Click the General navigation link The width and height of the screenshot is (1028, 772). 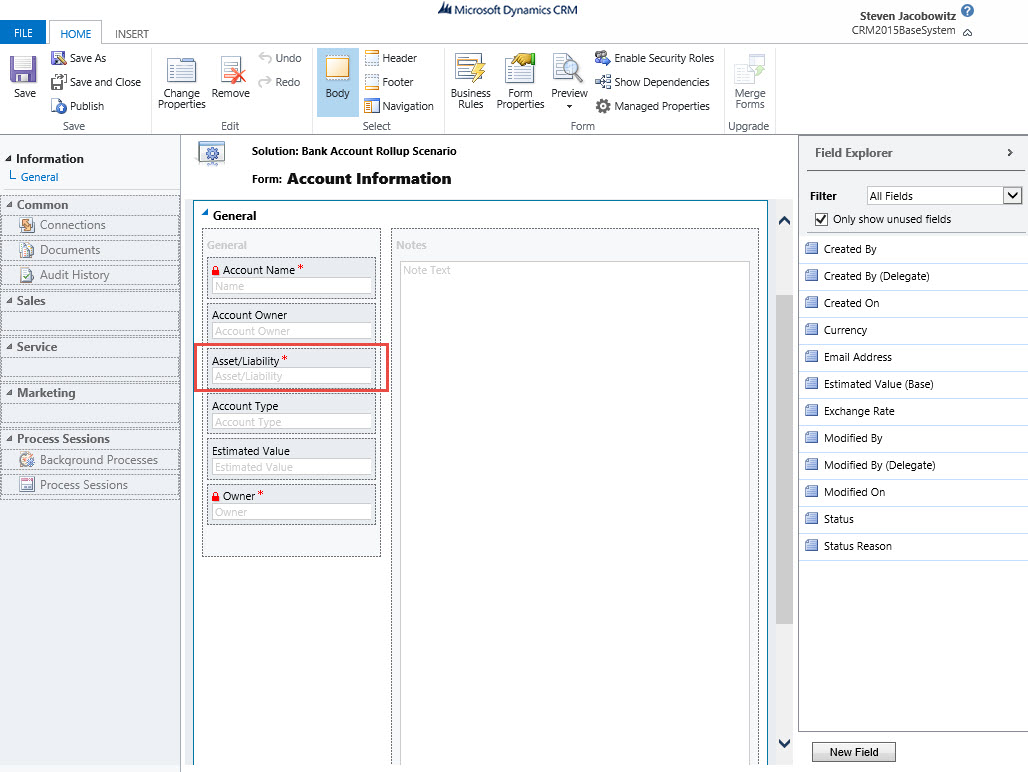click(x=40, y=177)
